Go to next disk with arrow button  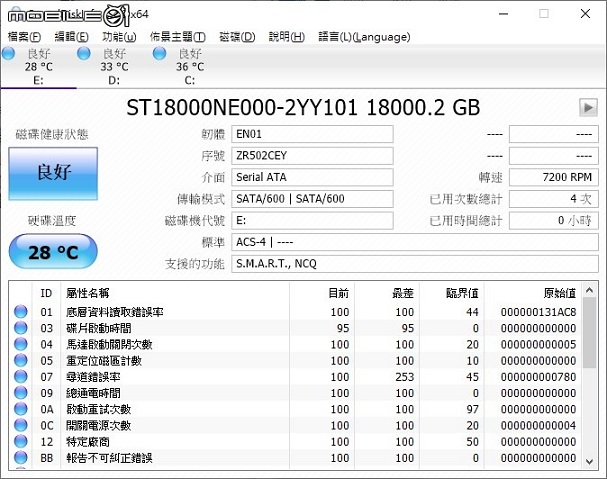point(588,107)
